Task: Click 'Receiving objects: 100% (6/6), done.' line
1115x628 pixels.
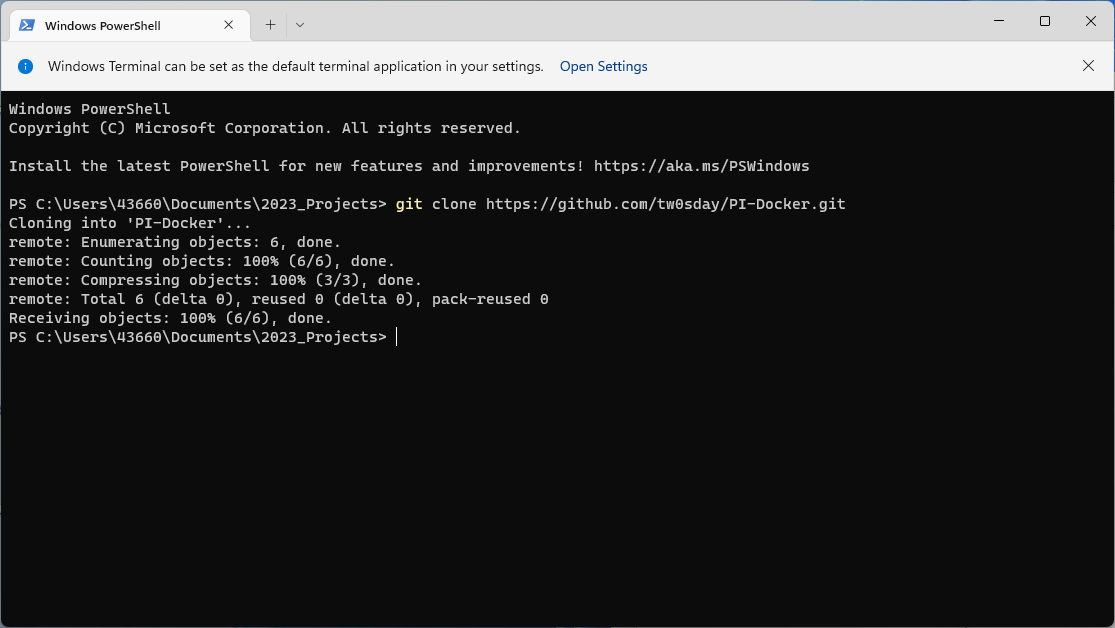Action: [171, 319]
